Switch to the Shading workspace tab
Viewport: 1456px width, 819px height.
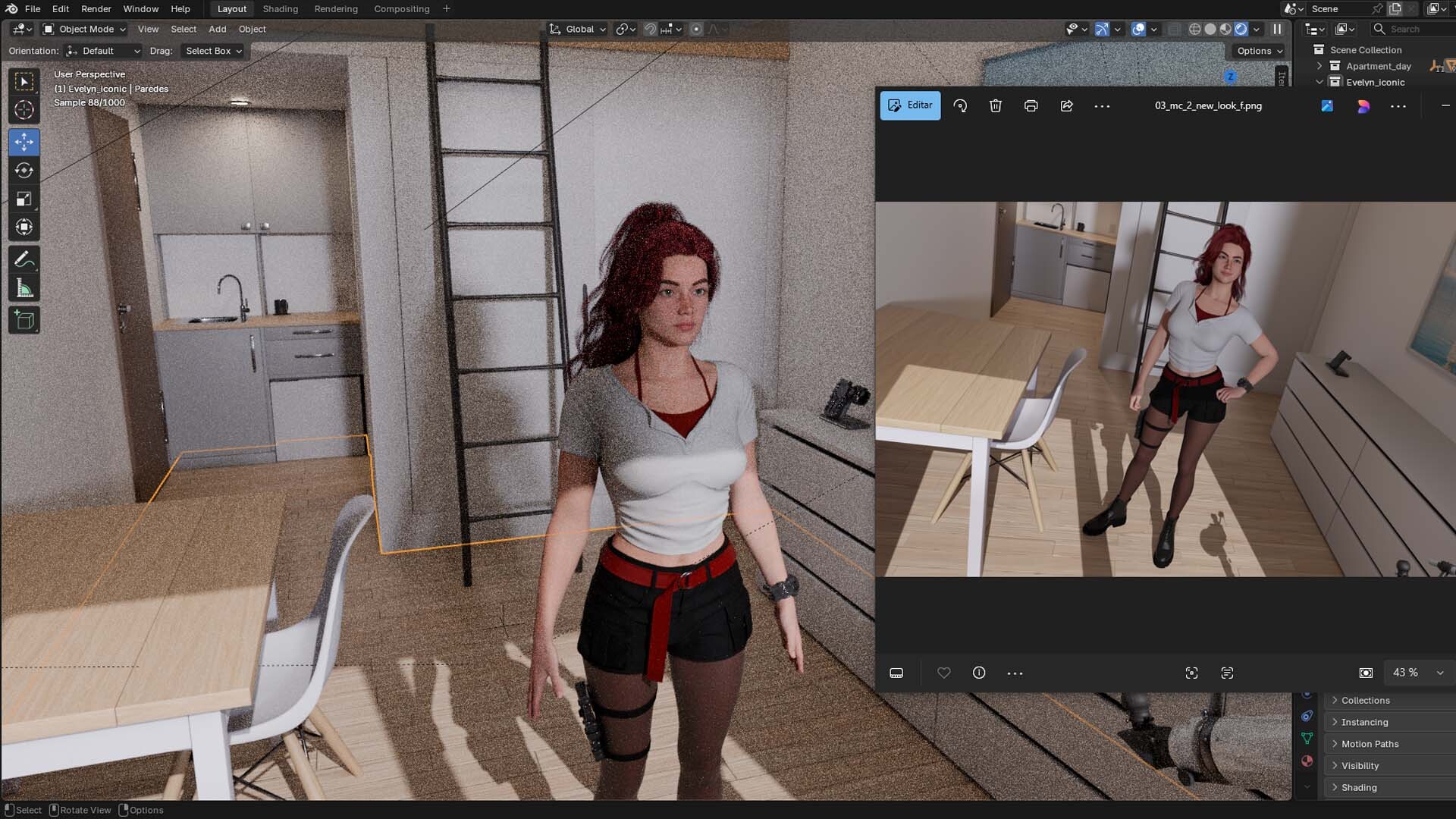tap(280, 9)
